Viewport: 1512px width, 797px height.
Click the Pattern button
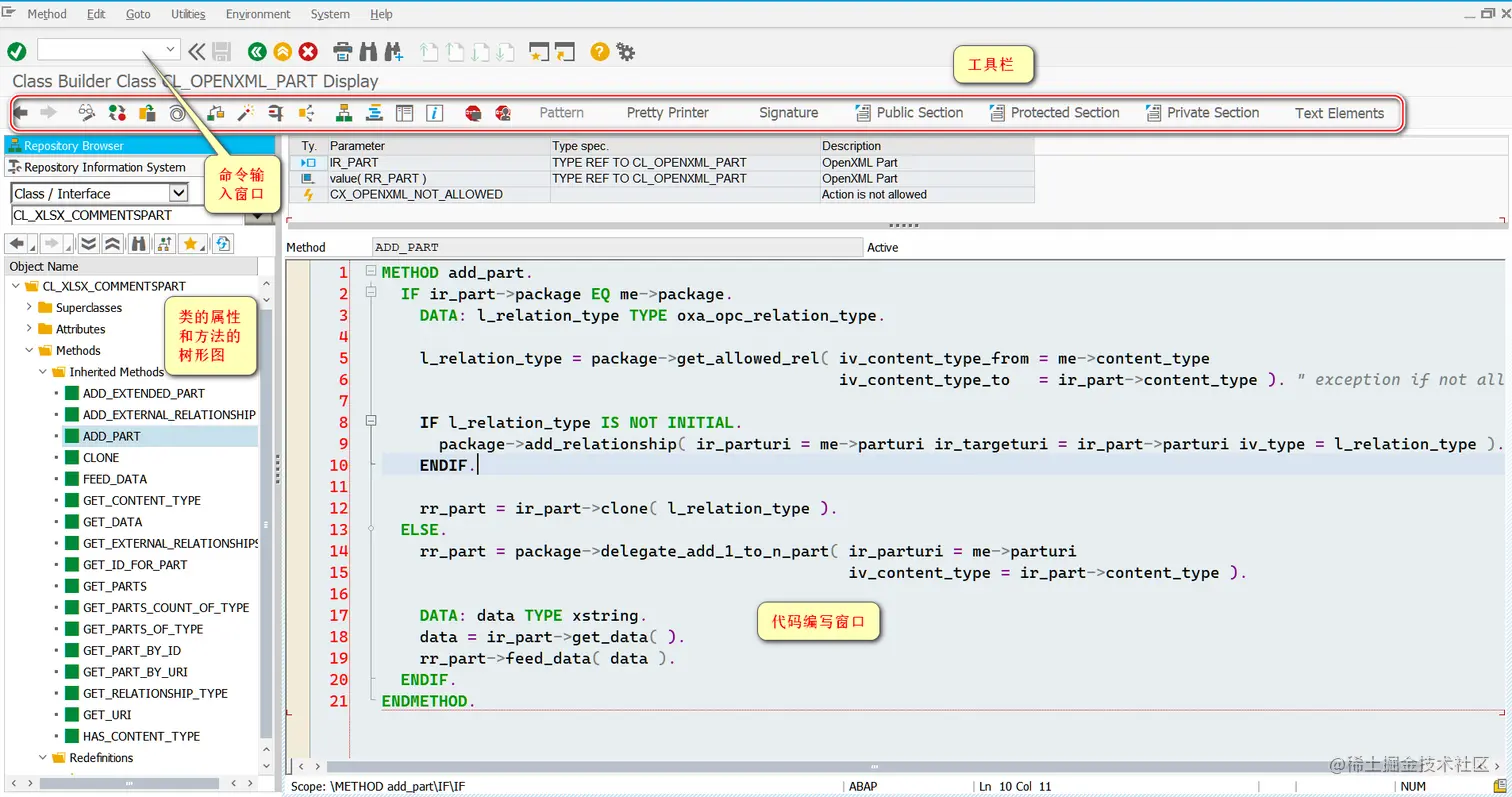coord(562,113)
